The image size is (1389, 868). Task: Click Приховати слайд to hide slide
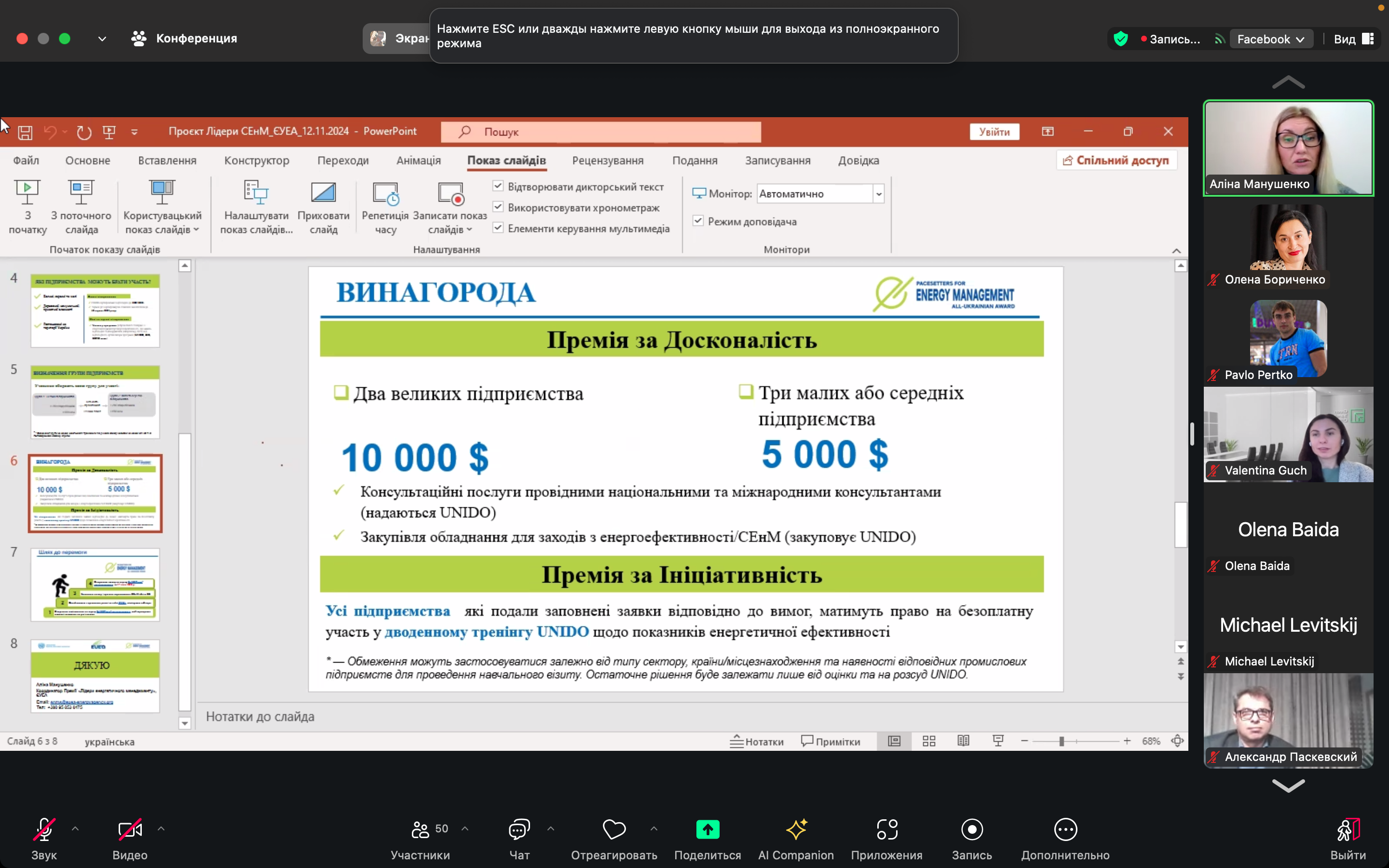tap(324, 207)
